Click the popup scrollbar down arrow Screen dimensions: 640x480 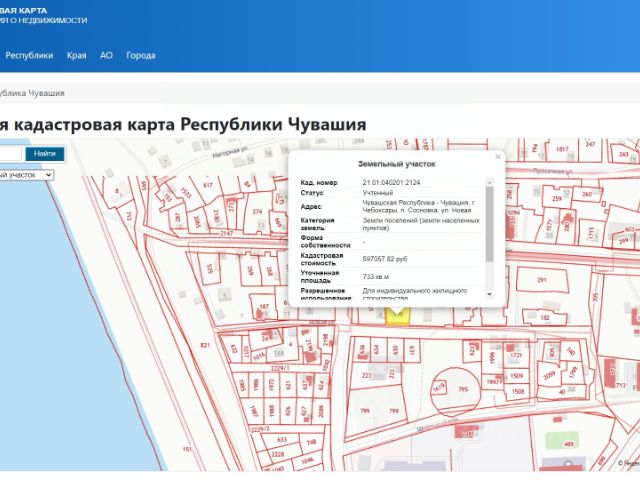489,294
